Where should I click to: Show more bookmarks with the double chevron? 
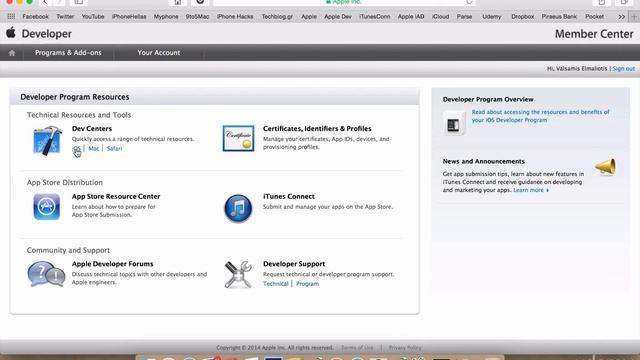point(621,17)
